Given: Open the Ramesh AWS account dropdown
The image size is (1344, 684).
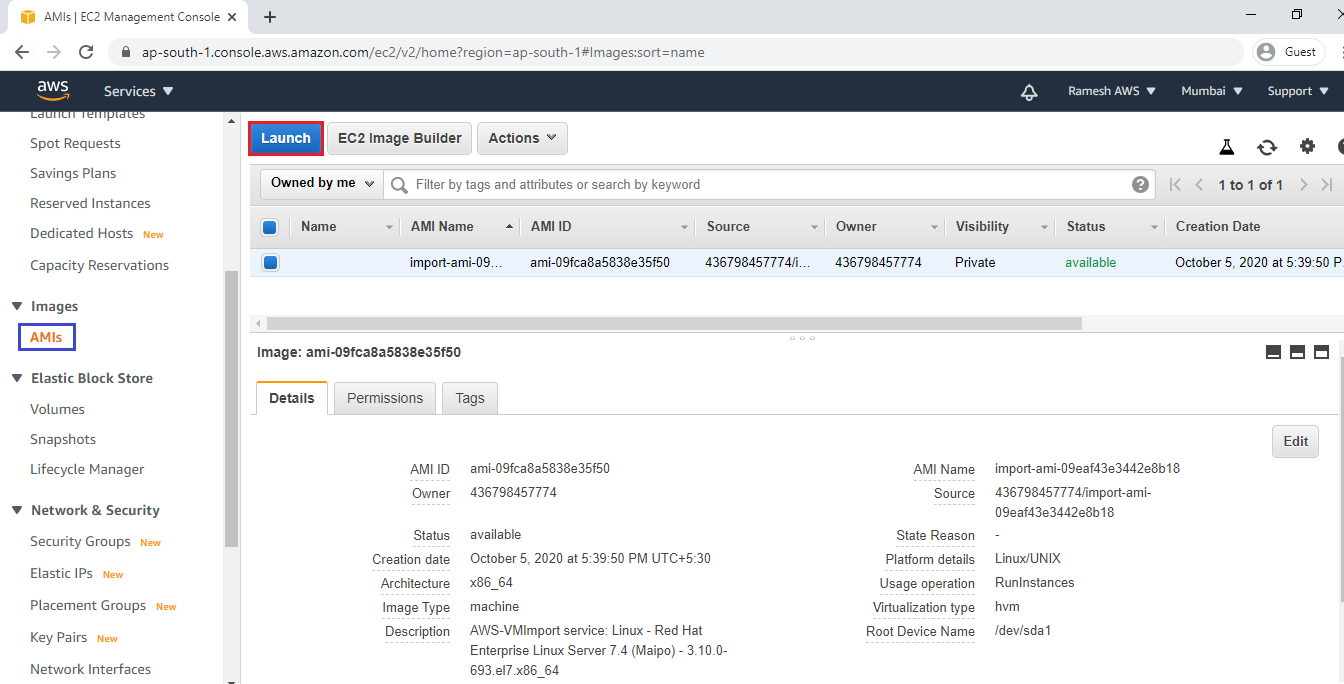Looking at the screenshot, I should pos(1112,91).
